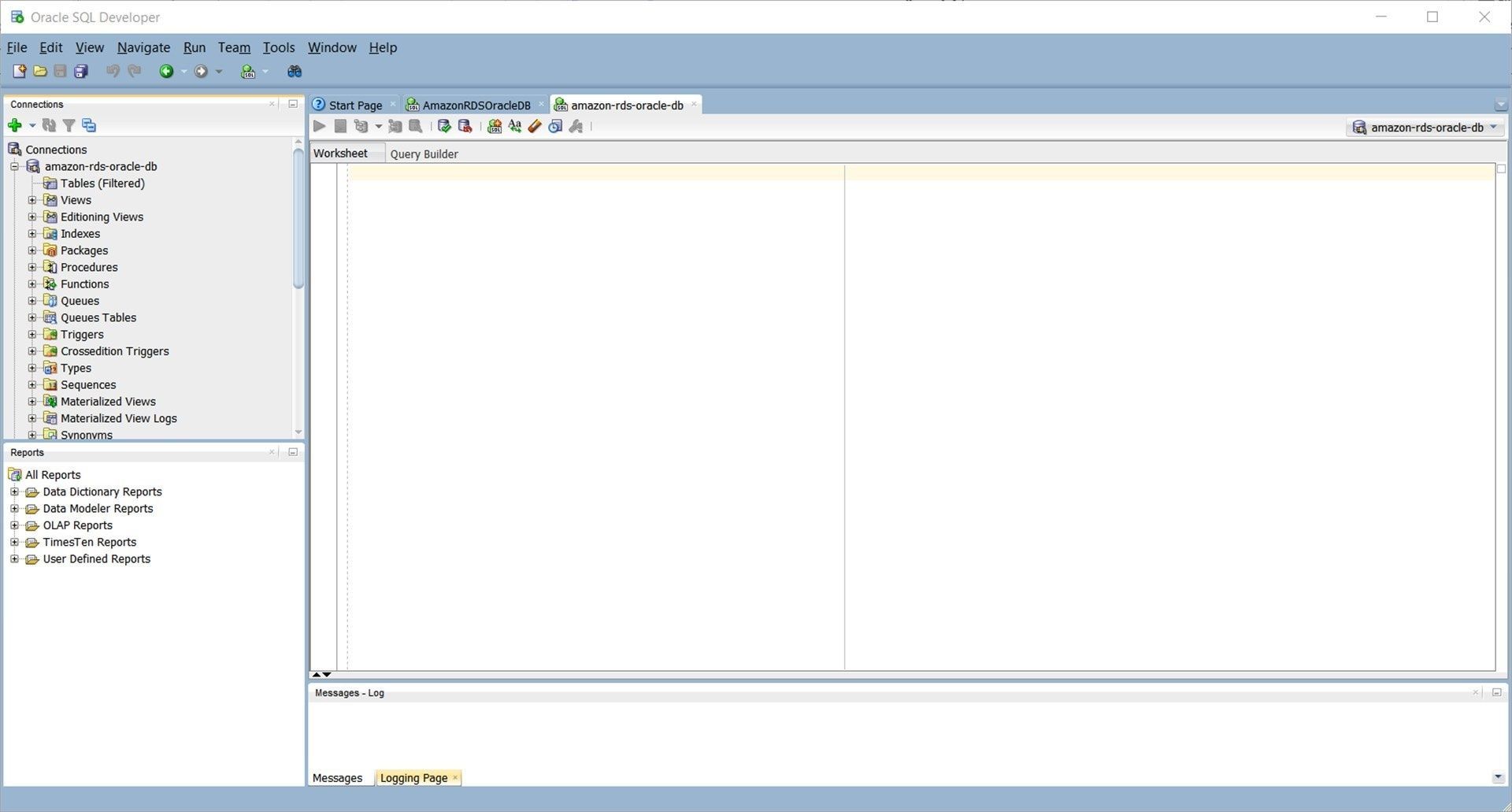1512x812 pixels.
Task: Click the Open file folder icon
Action: click(x=39, y=72)
